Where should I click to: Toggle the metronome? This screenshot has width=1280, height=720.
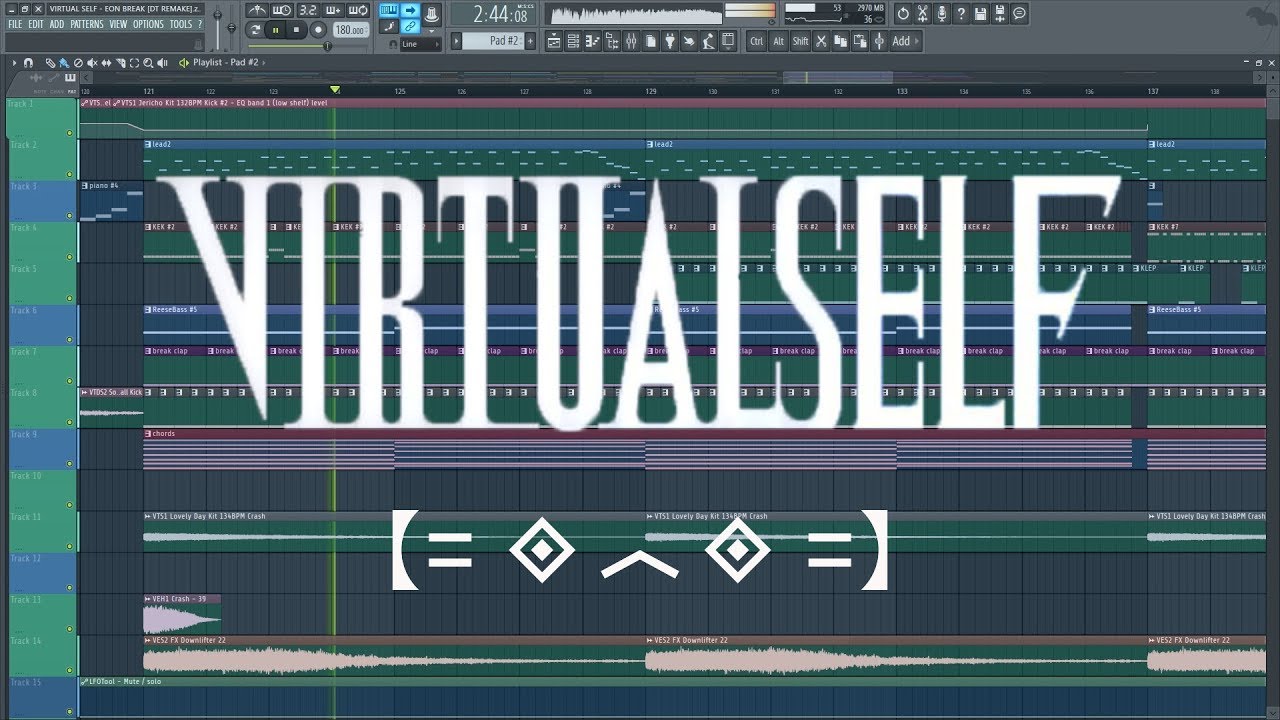257,10
